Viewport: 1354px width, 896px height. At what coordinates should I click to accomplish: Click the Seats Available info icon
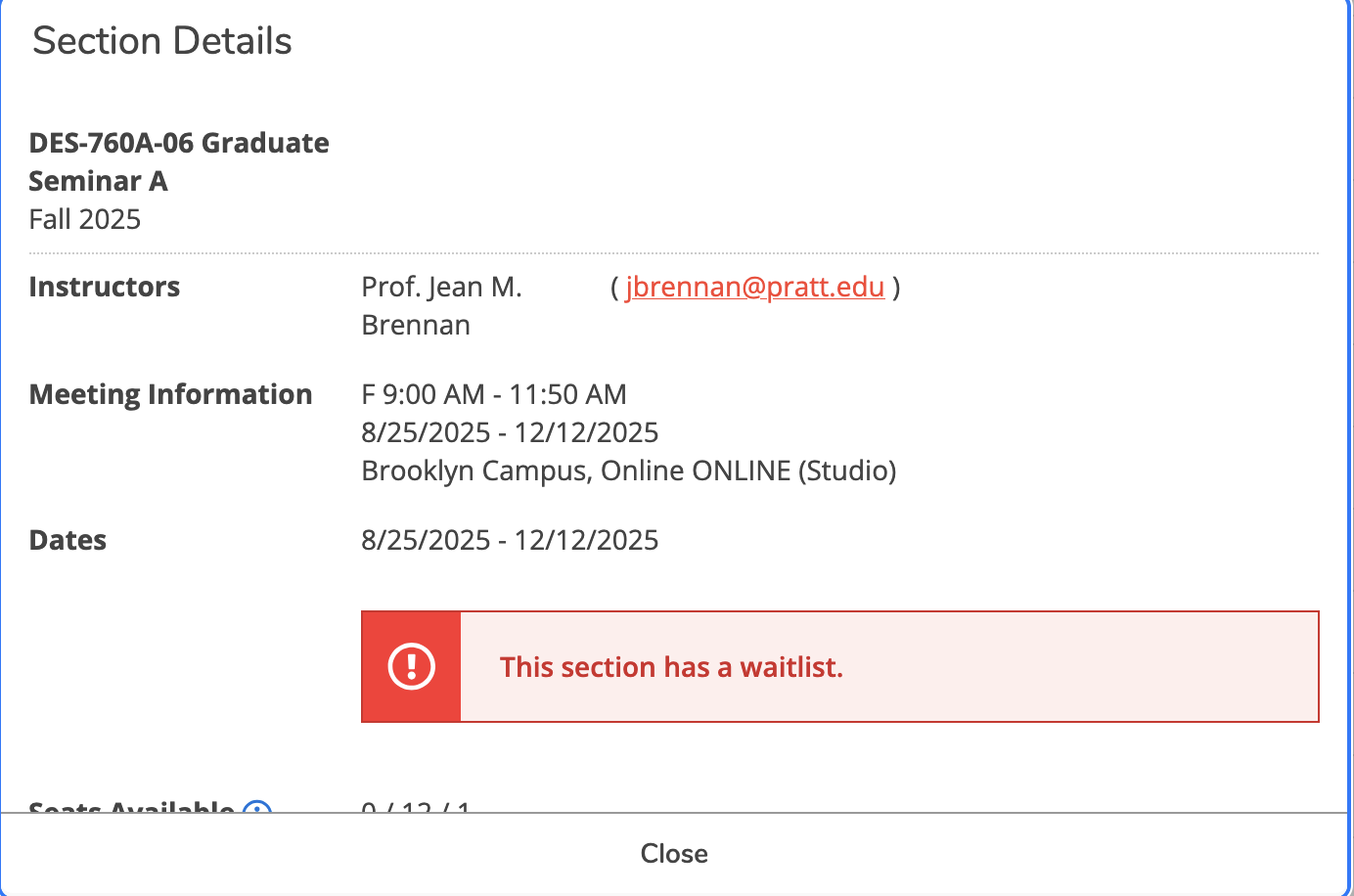[x=256, y=807]
